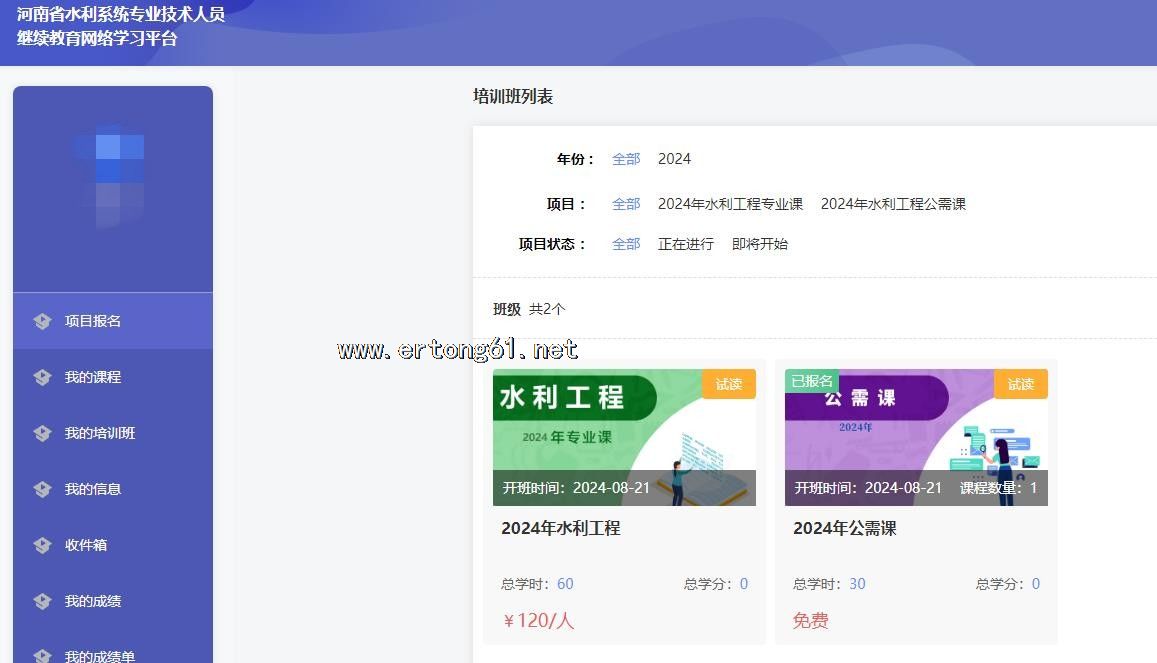Click the icon beside 收件箱
This screenshot has width=1157, height=663.
point(42,545)
